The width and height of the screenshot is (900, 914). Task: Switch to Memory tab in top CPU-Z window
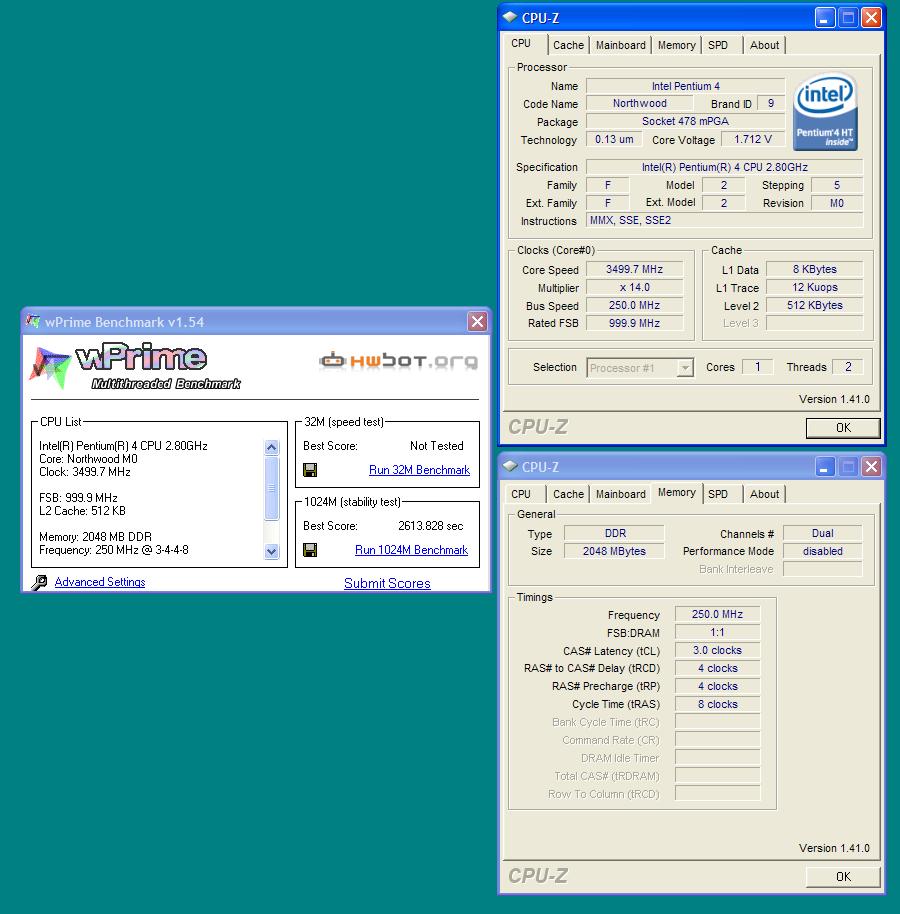point(676,45)
